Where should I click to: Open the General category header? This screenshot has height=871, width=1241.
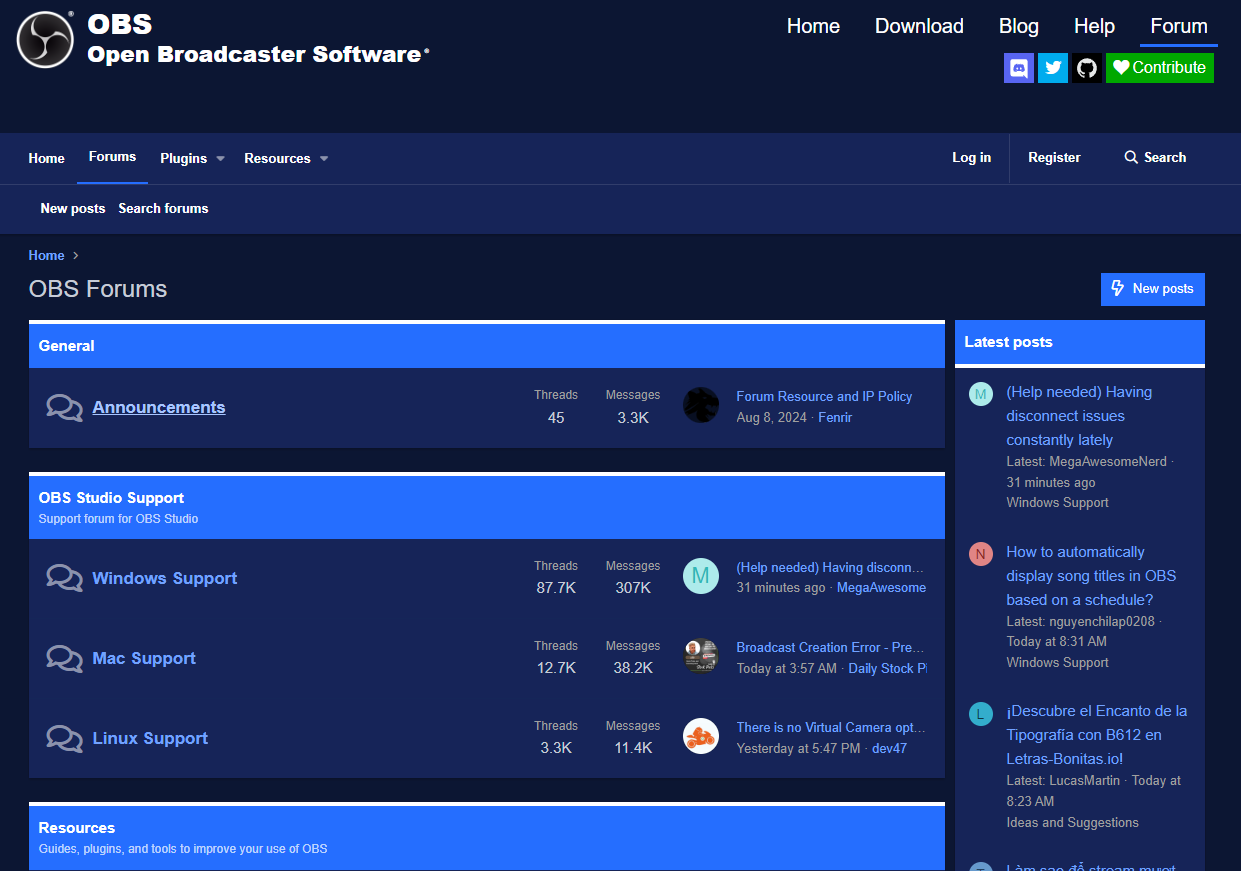pyautogui.click(x=67, y=346)
